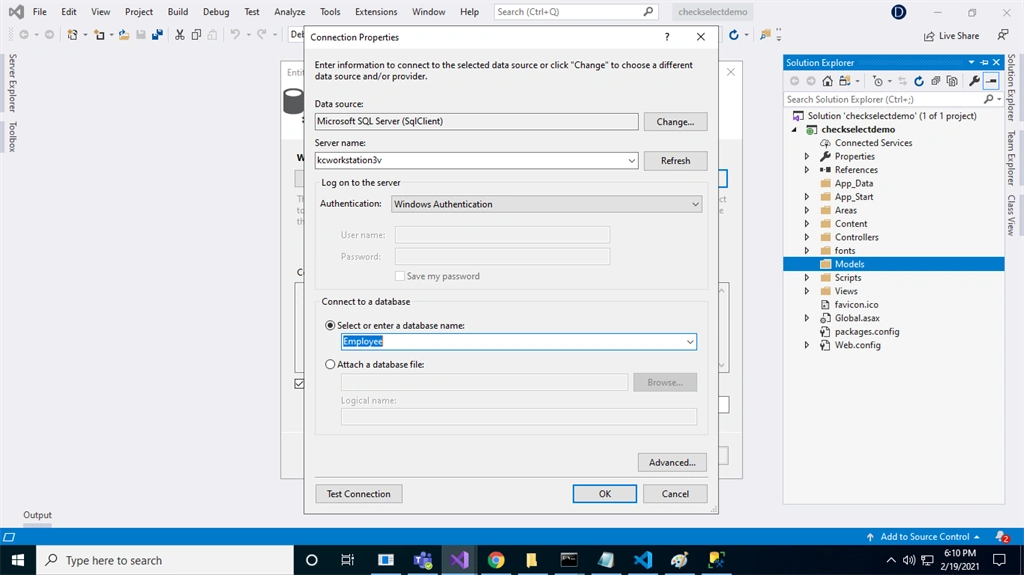Expand the Properties node in Solution Explorer
Image resolution: width=1024 pixels, height=575 pixels.
[x=807, y=156]
